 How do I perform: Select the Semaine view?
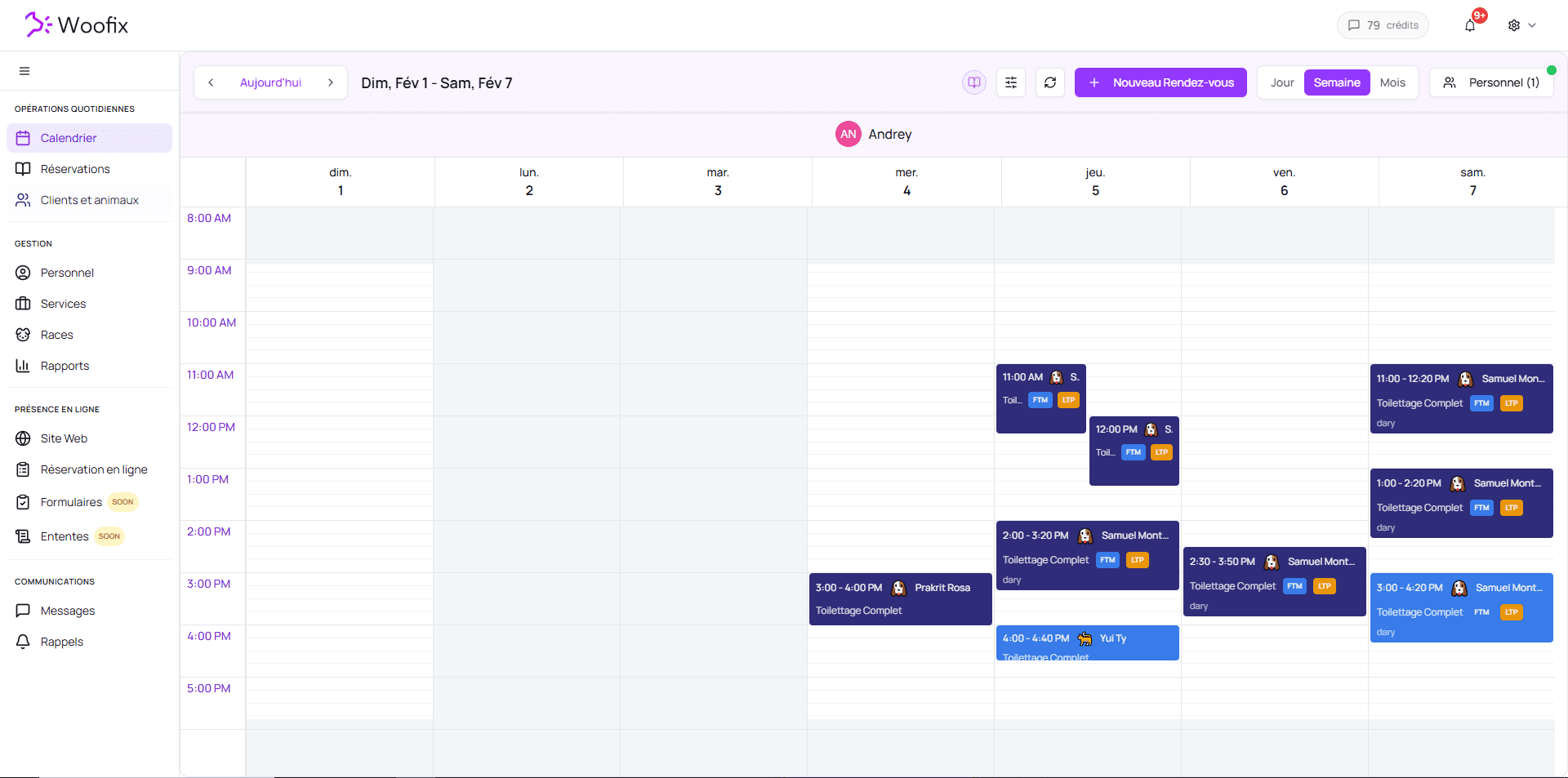(x=1336, y=82)
